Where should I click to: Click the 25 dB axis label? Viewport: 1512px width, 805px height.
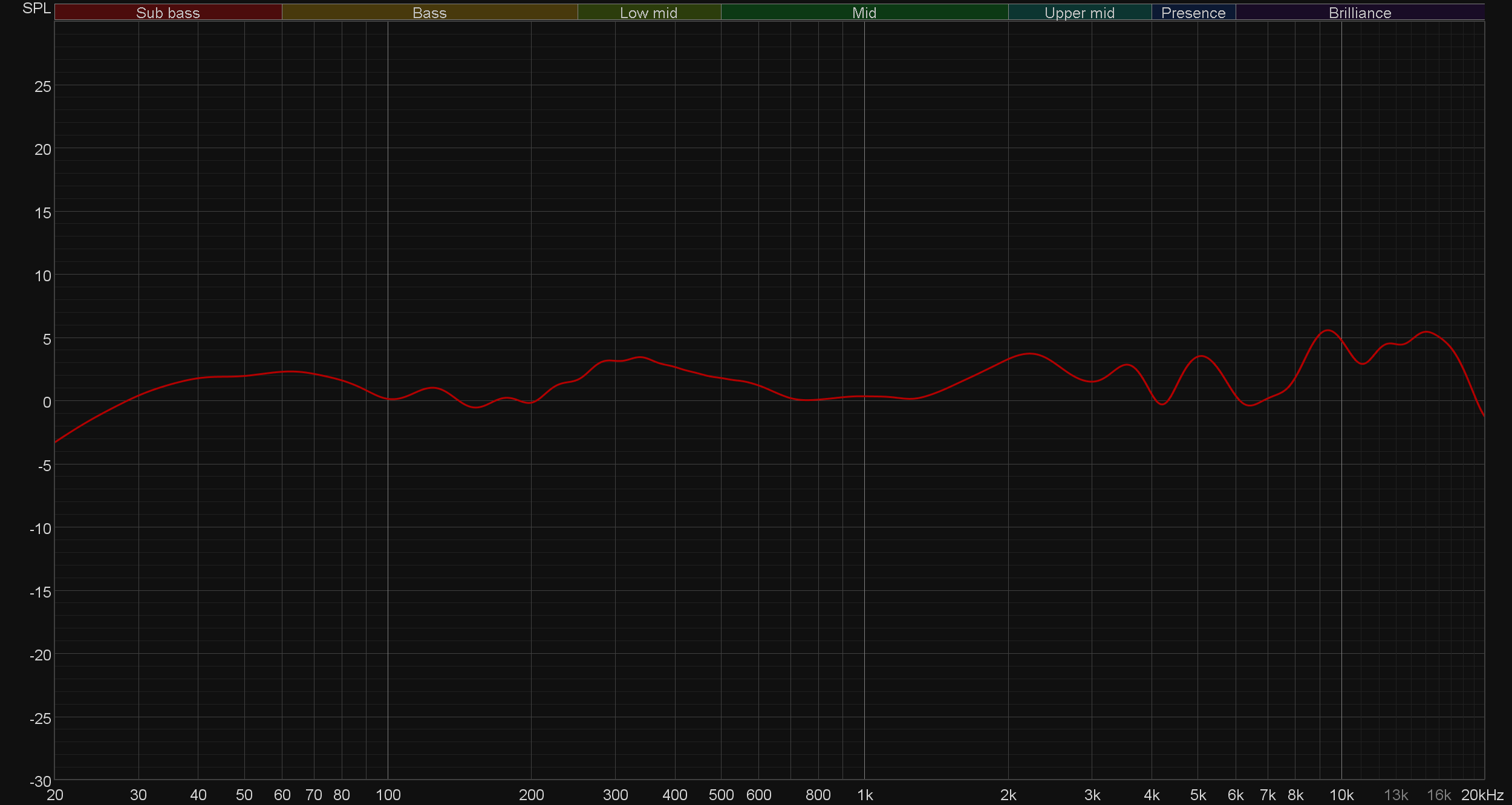pyautogui.click(x=42, y=86)
